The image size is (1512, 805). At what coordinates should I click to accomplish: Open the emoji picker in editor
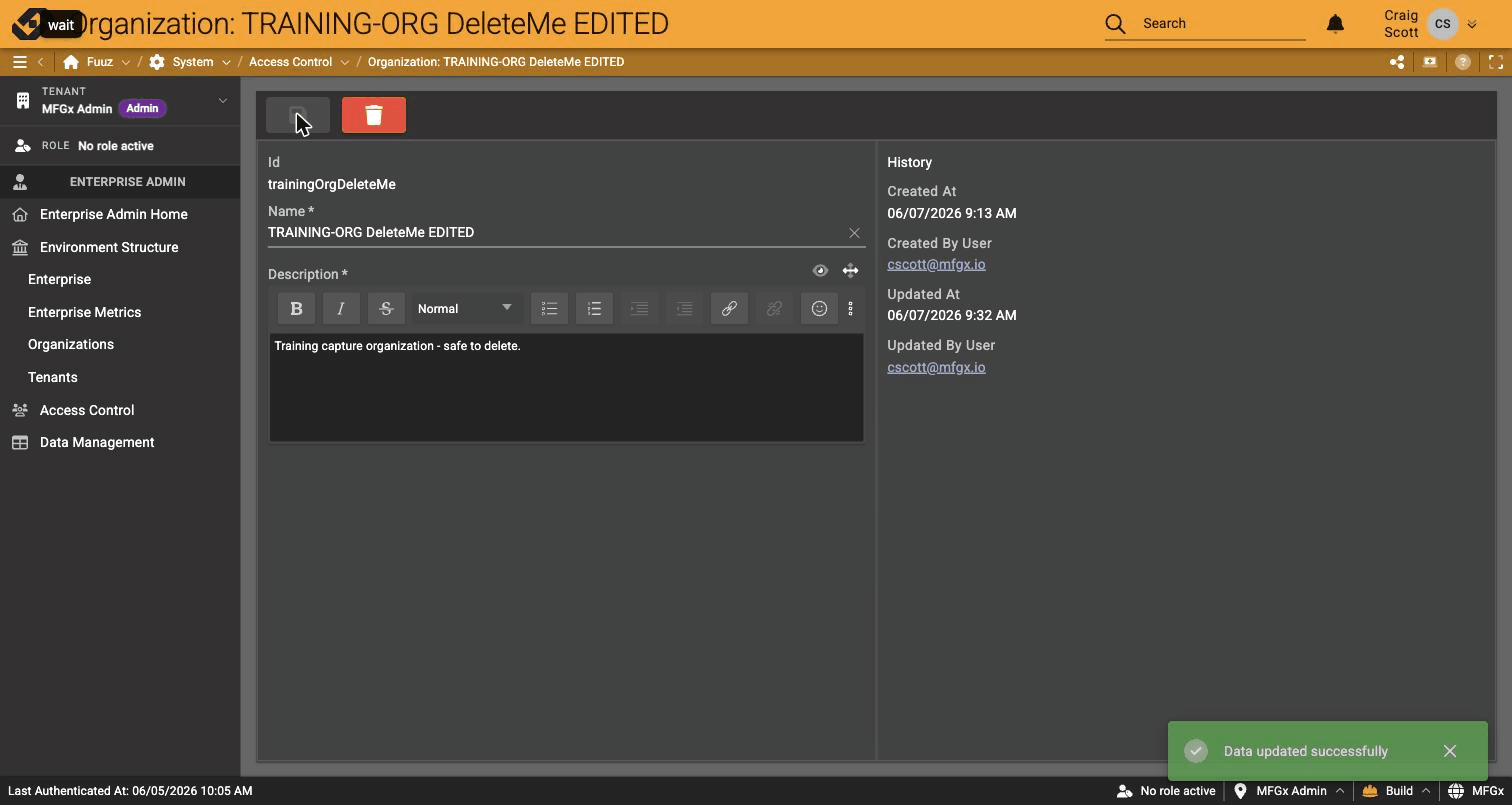tap(819, 309)
